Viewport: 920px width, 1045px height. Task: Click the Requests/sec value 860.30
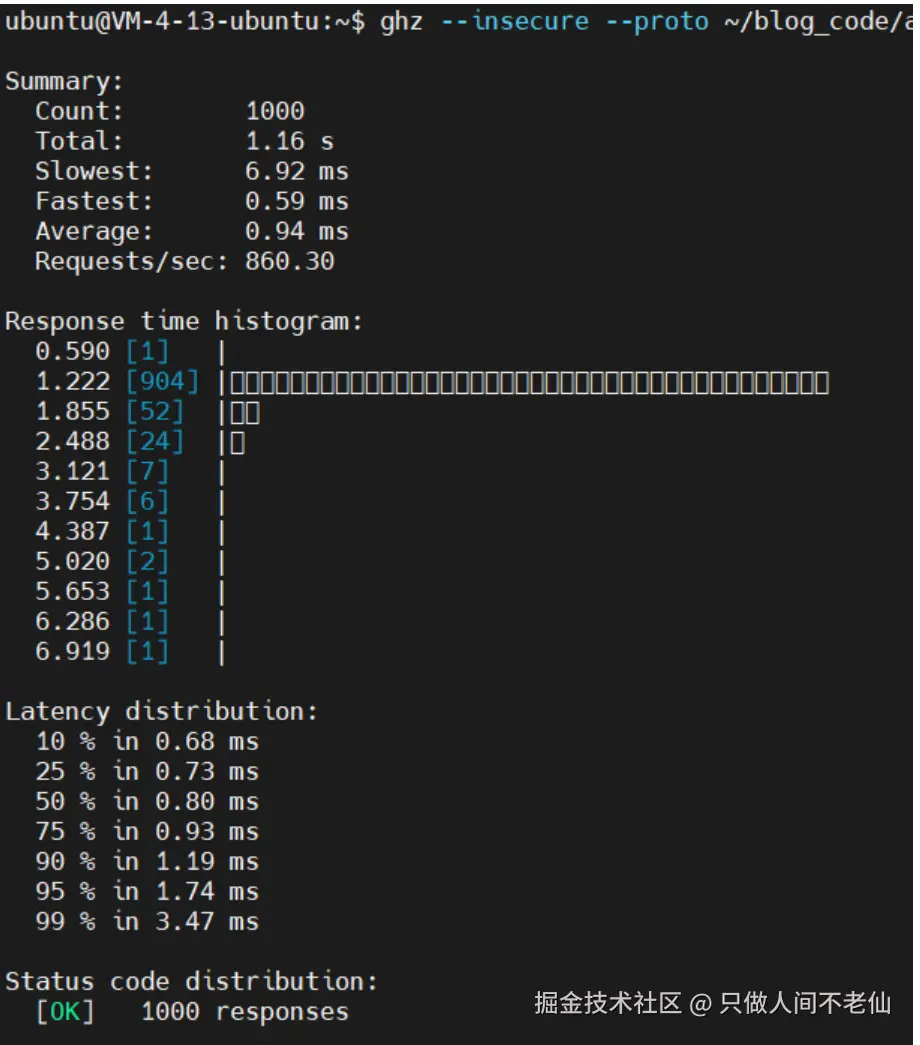(290, 262)
